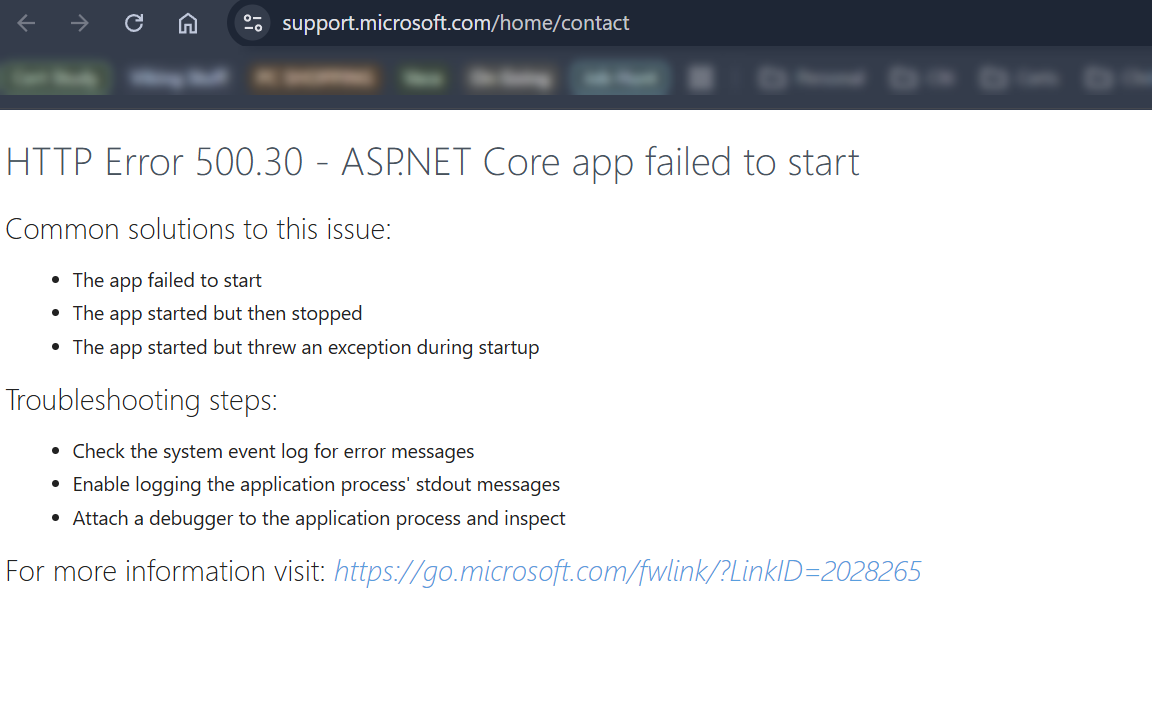Go forward to the next page

(78, 23)
